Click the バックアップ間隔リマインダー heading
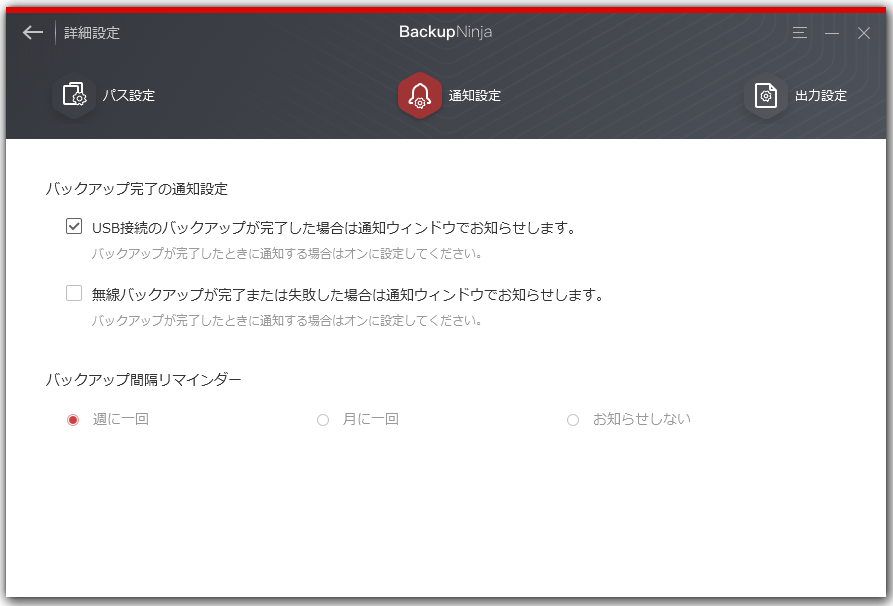The image size is (893, 606). [144, 379]
